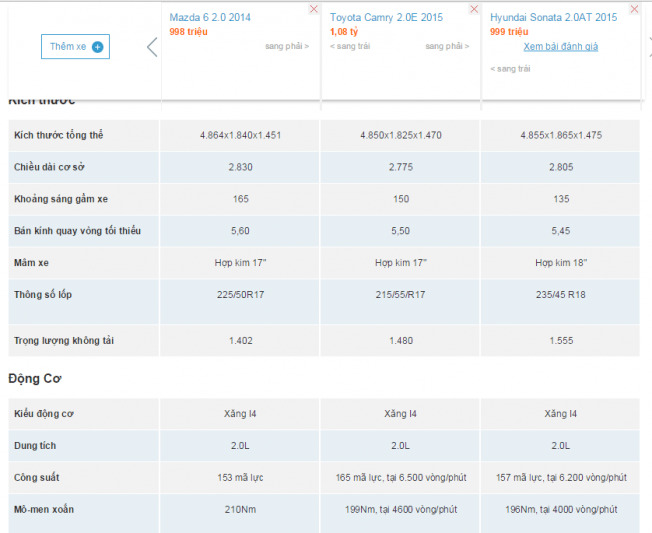The height and width of the screenshot is (533, 652).
Task: Select the Khoảng sáng gầm xe label
Action: tap(61, 199)
